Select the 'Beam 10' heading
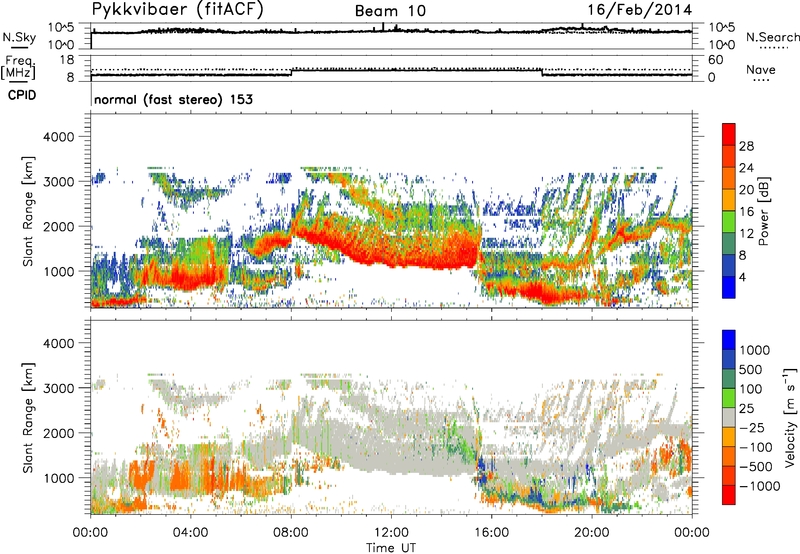The image size is (800, 554). point(390,11)
